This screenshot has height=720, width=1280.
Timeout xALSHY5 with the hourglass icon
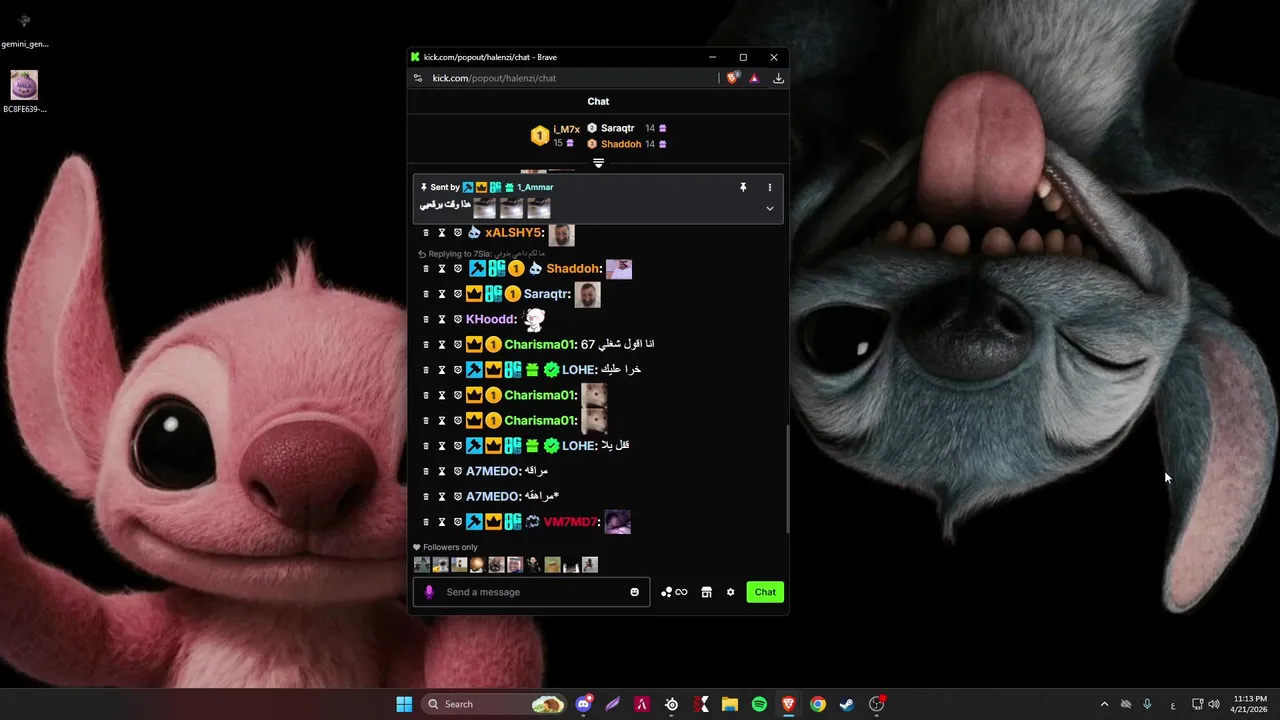pos(442,233)
